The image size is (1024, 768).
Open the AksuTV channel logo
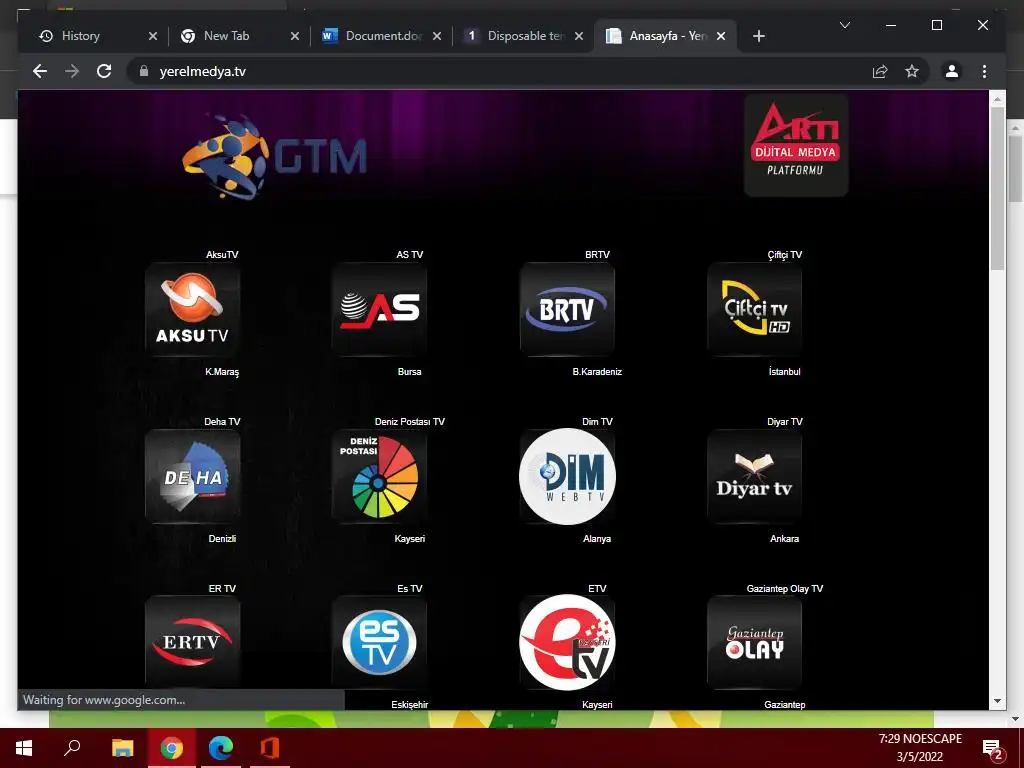[193, 309]
